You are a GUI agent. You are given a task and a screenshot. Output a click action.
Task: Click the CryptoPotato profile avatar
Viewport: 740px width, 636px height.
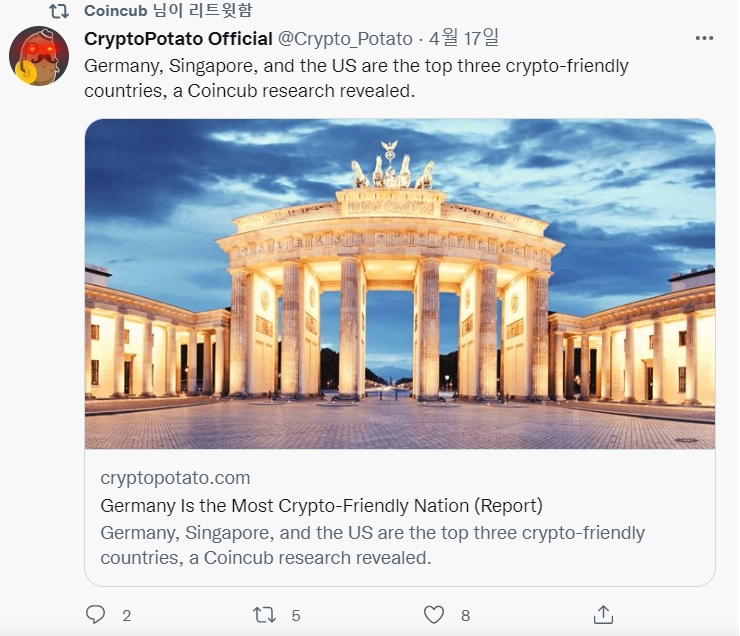pyautogui.click(x=38, y=56)
